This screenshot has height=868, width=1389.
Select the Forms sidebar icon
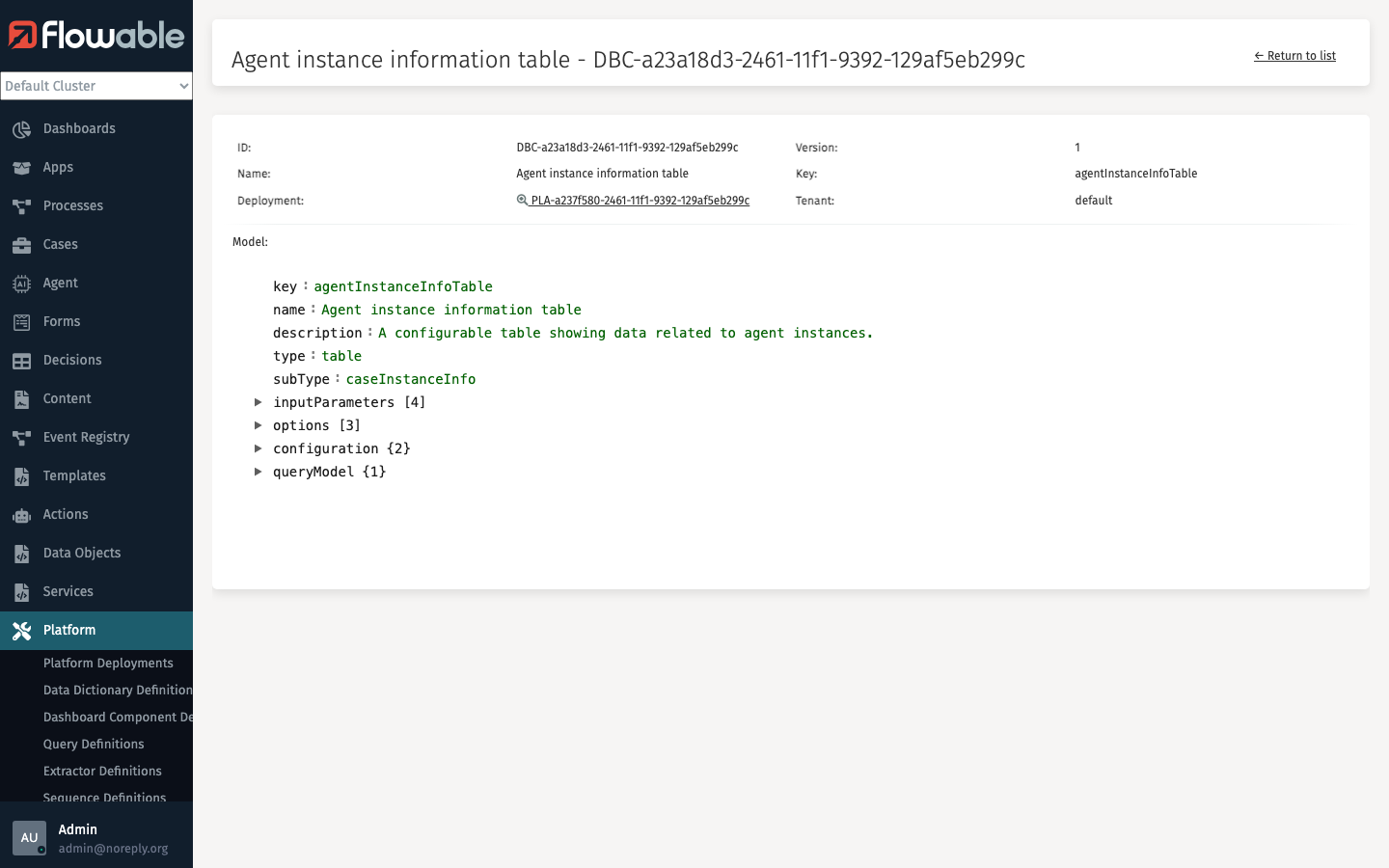point(22,321)
